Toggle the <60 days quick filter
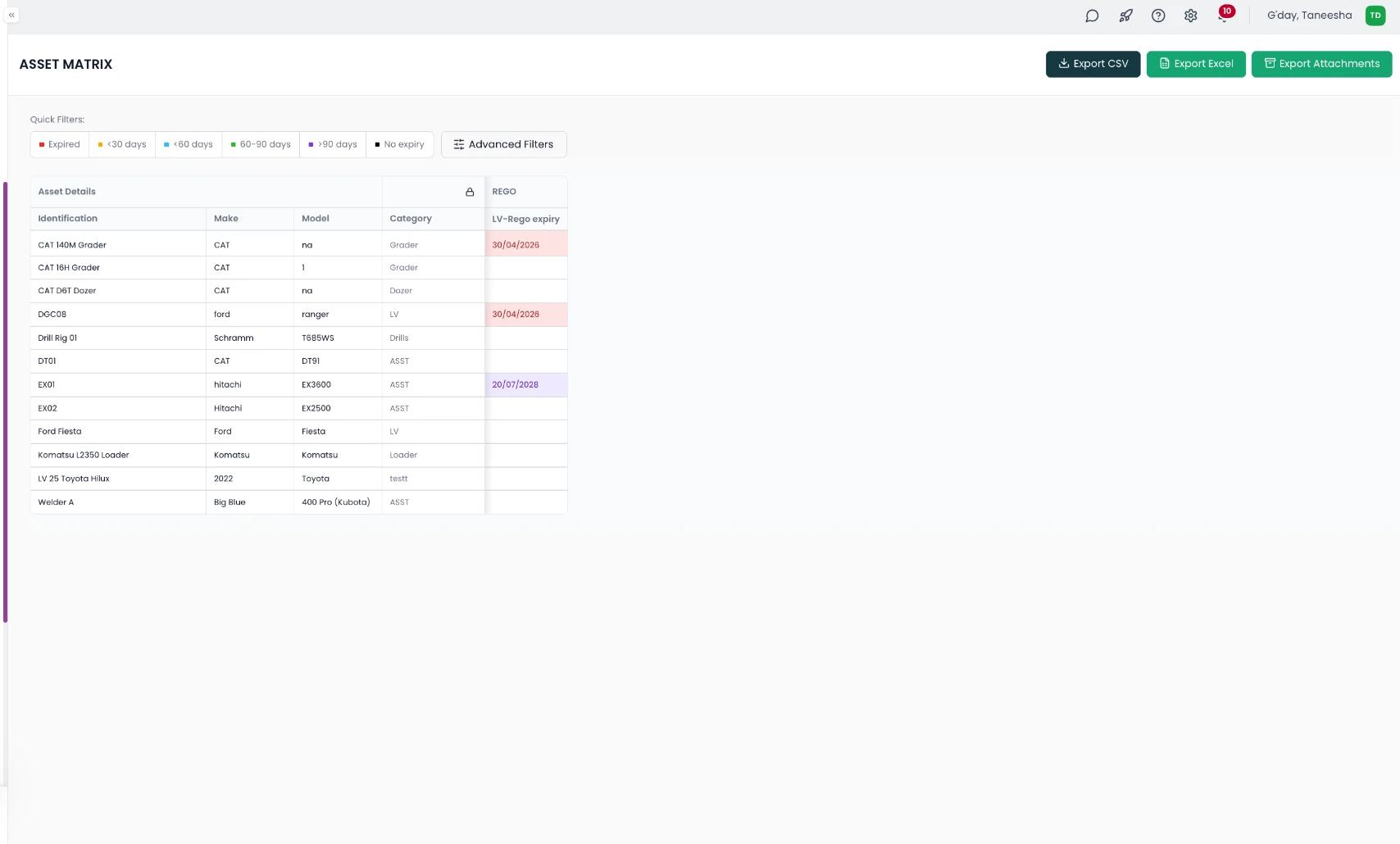This screenshot has height=844, width=1400. pos(189,144)
